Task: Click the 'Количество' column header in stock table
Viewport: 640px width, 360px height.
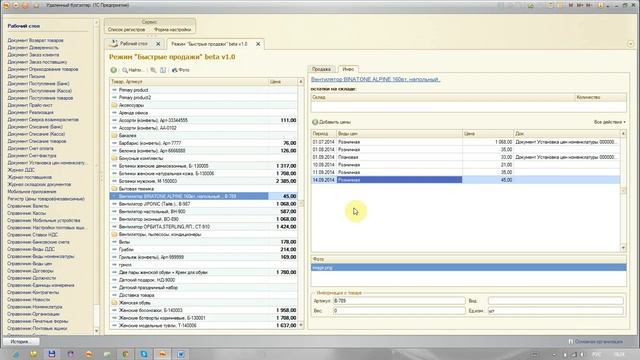Action: point(600,98)
